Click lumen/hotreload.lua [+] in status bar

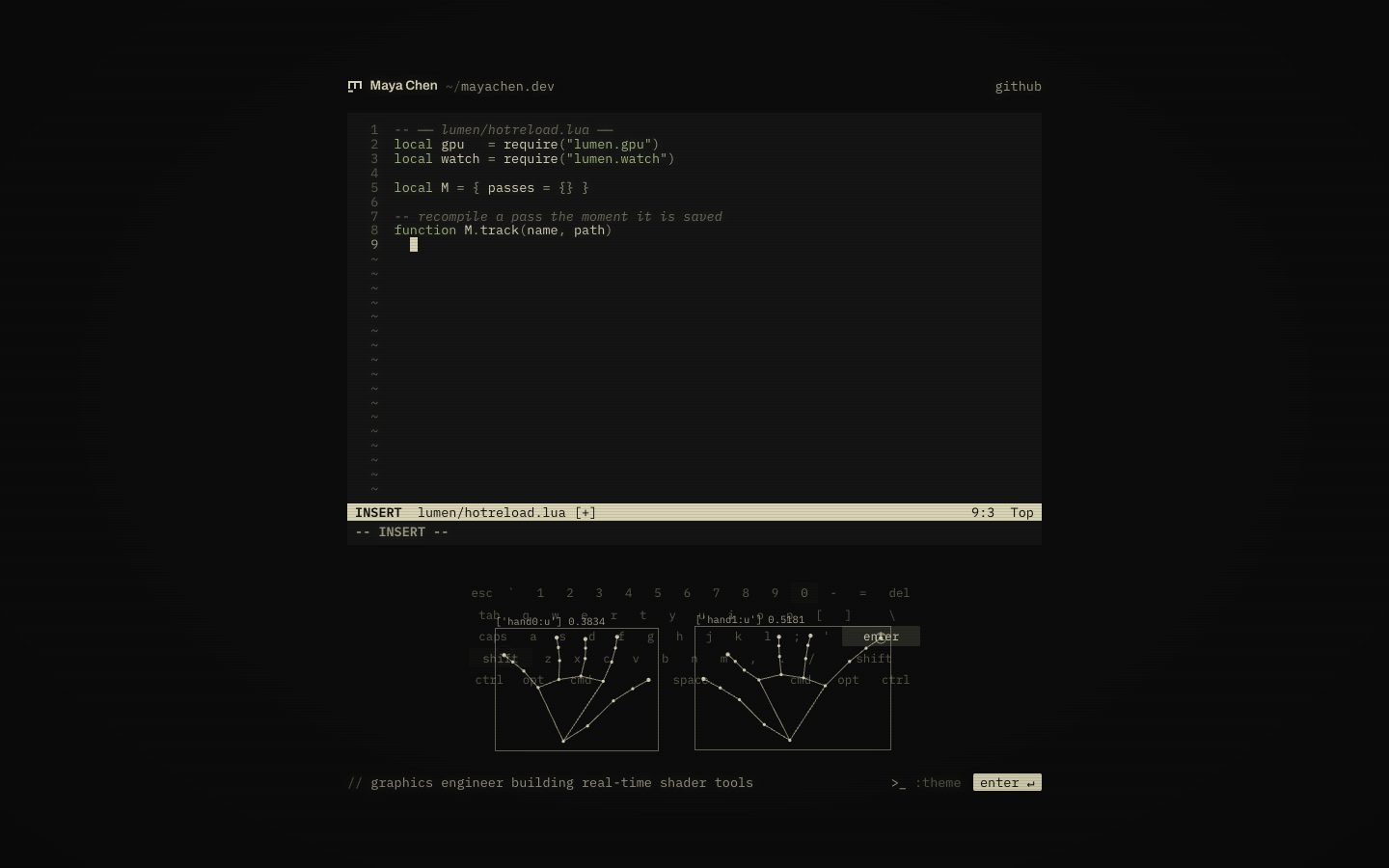pos(506,512)
